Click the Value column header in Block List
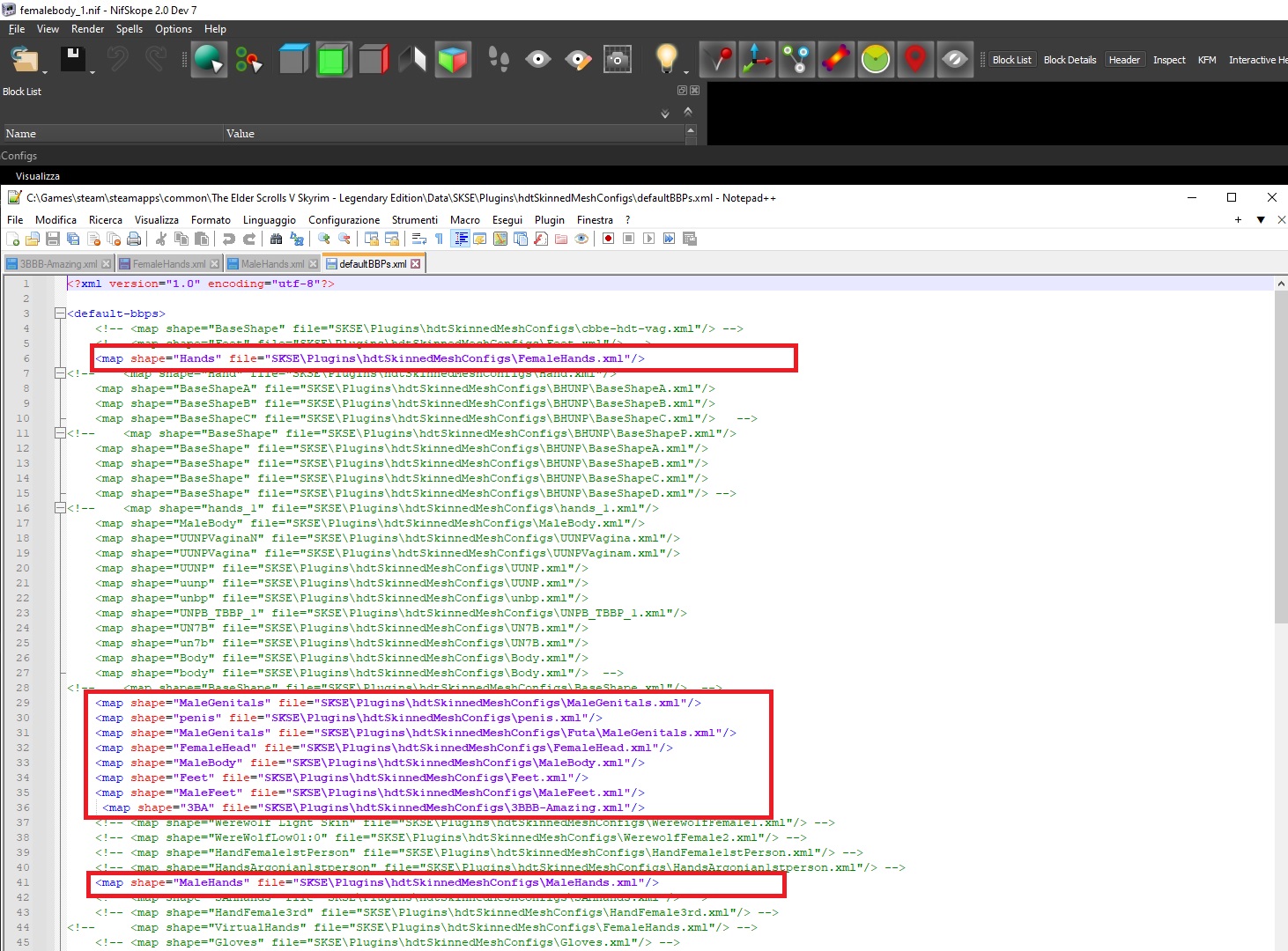Image resolution: width=1288 pixels, height=951 pixels. (x=453, y=134)
